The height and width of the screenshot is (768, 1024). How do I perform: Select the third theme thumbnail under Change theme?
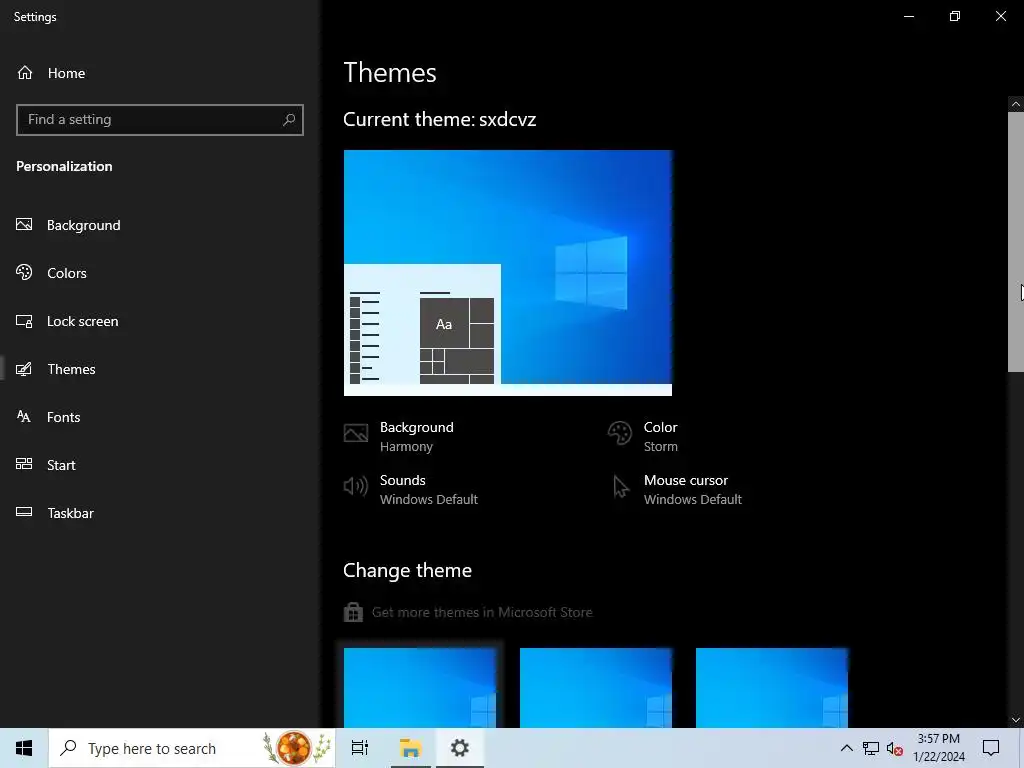pyautogui.click(x=772, y=688)
